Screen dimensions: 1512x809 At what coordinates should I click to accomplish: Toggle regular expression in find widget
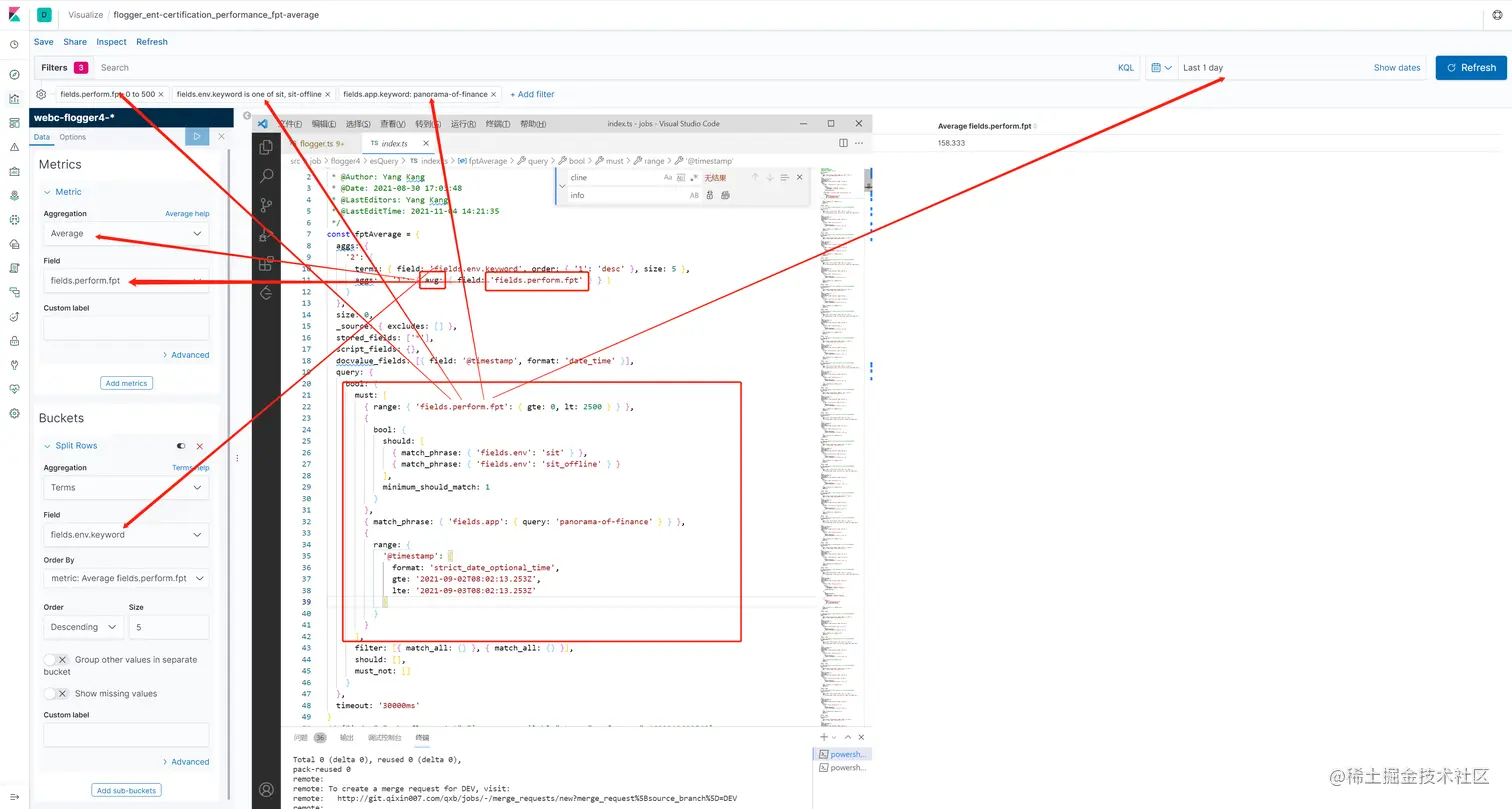point(694,177)
